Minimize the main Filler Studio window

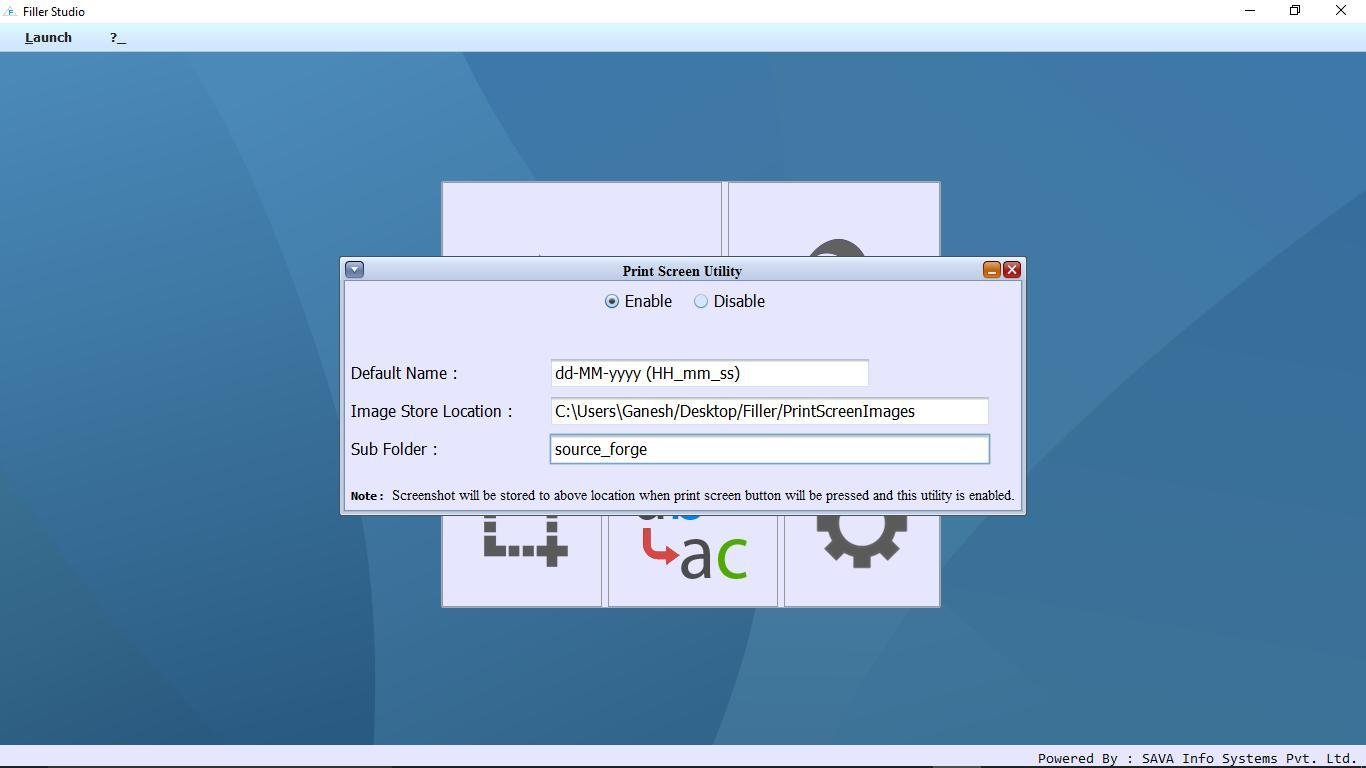click(x=1249, y=10)
